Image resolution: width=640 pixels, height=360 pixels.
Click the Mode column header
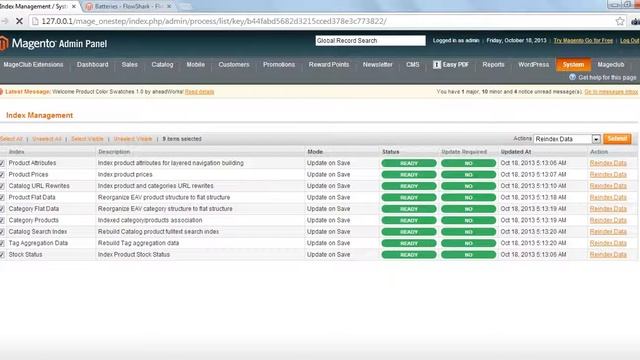pyautogui.click(x=315, y=152)
